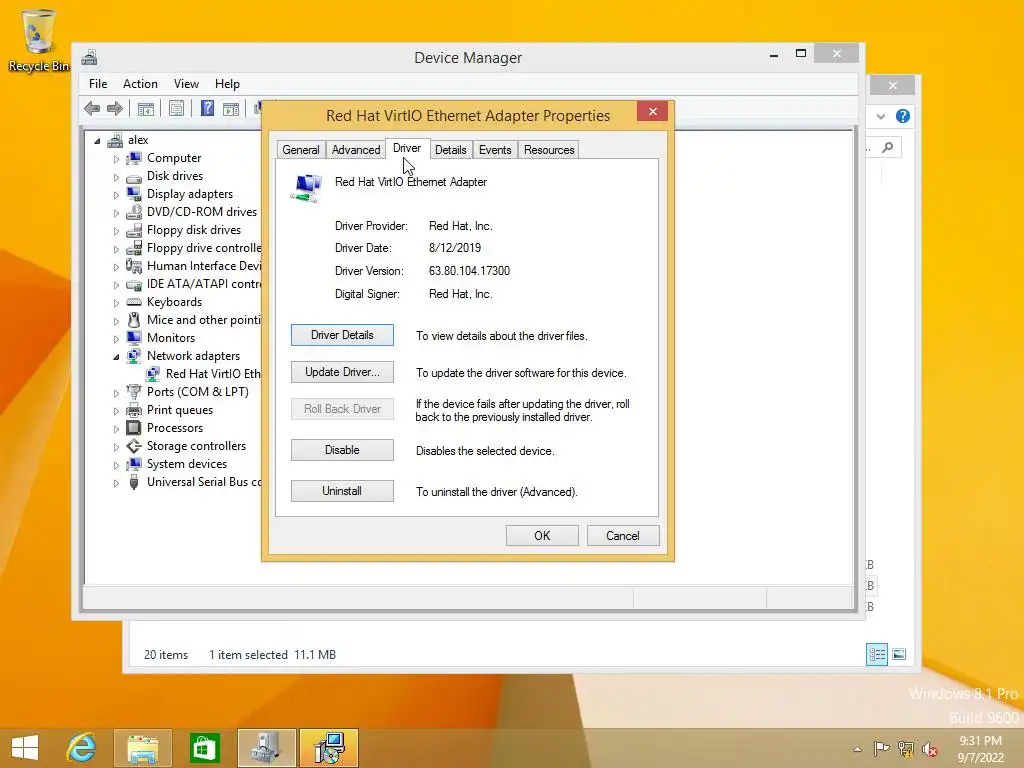Click the Device Manager taskbar icon
Screen dimensions: 1024x768
tap(266, 748)
